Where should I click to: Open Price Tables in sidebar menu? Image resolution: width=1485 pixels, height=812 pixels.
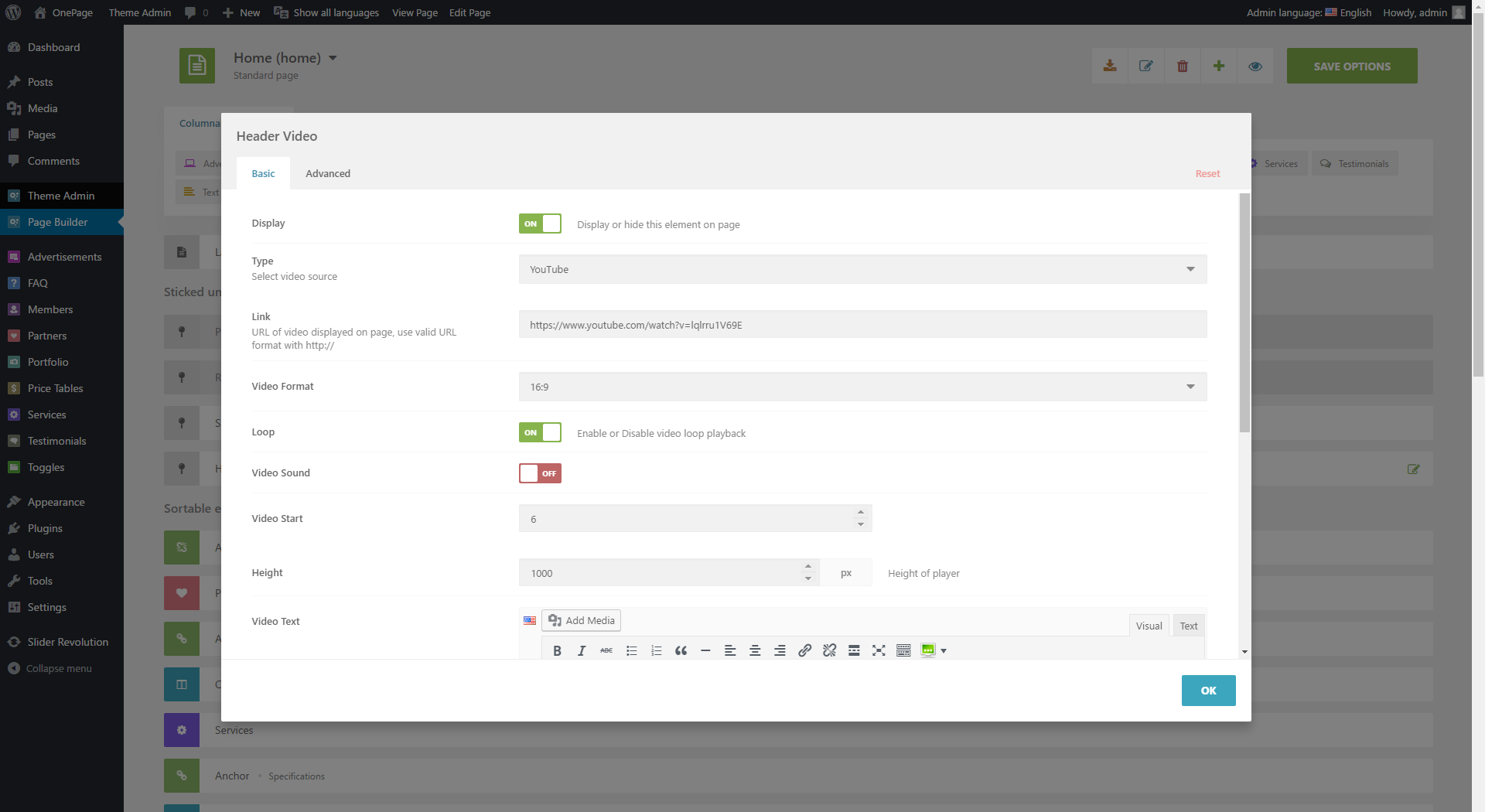point(62,388)
